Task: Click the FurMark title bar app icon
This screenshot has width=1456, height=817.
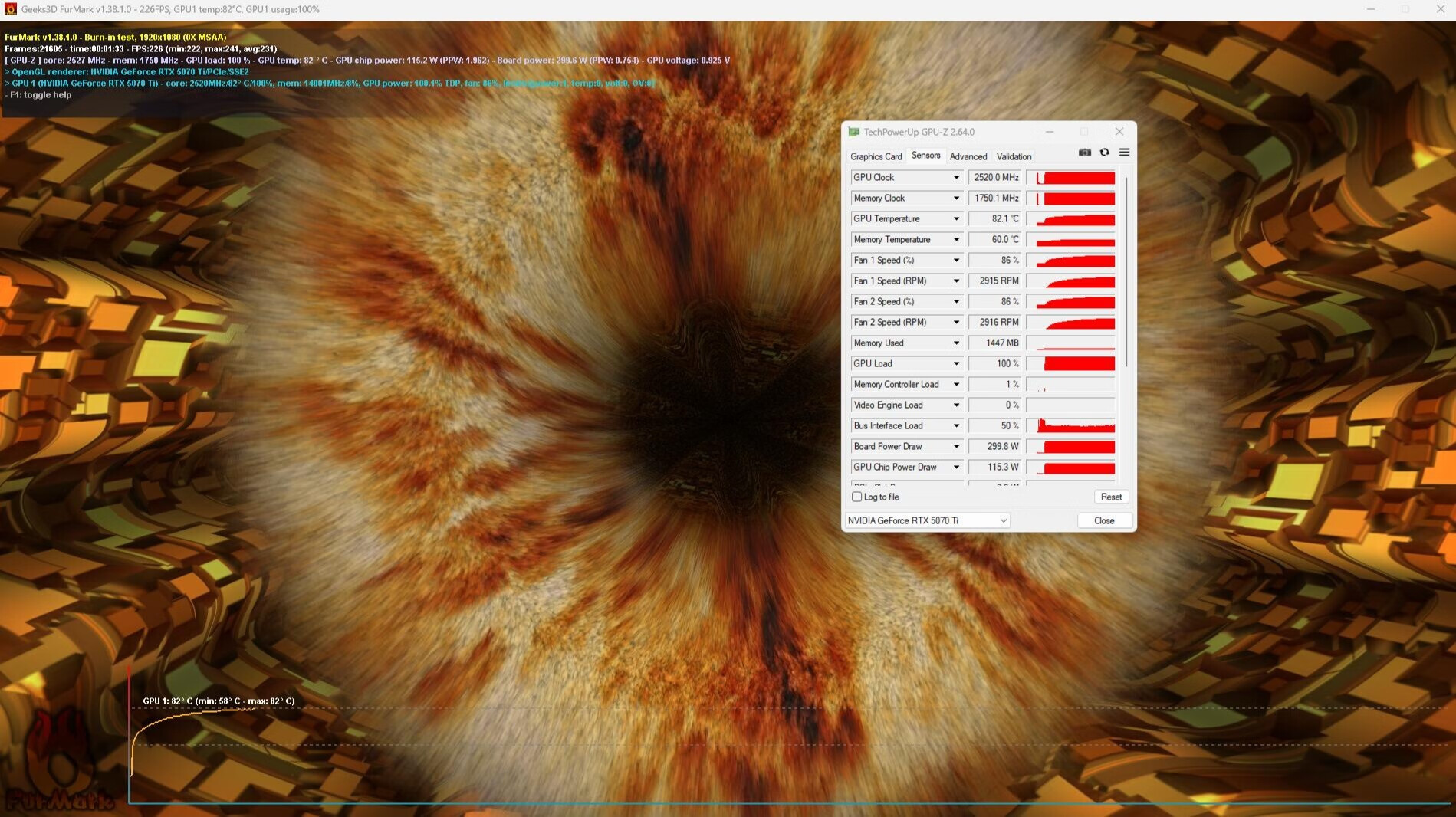Action: coord(10,9)
